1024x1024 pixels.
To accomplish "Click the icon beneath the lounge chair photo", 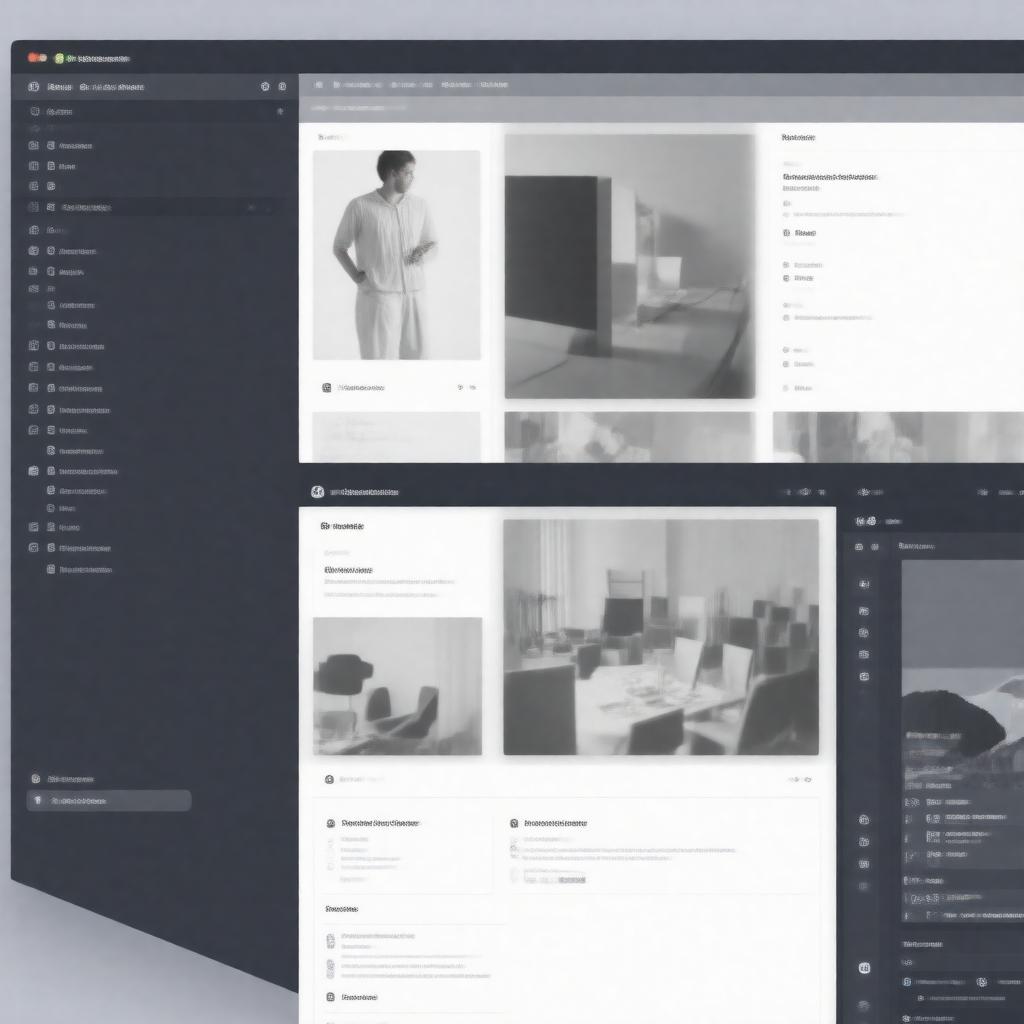I will click(x=329, y=779).
